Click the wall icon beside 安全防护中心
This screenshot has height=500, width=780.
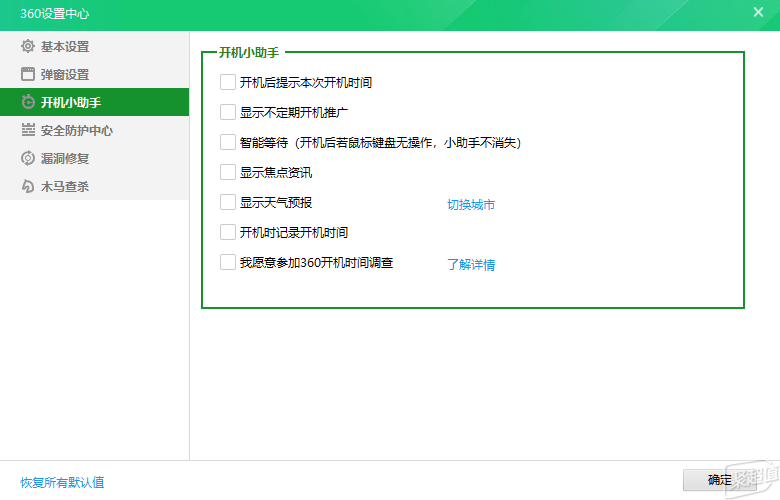(x=28, y=130)
